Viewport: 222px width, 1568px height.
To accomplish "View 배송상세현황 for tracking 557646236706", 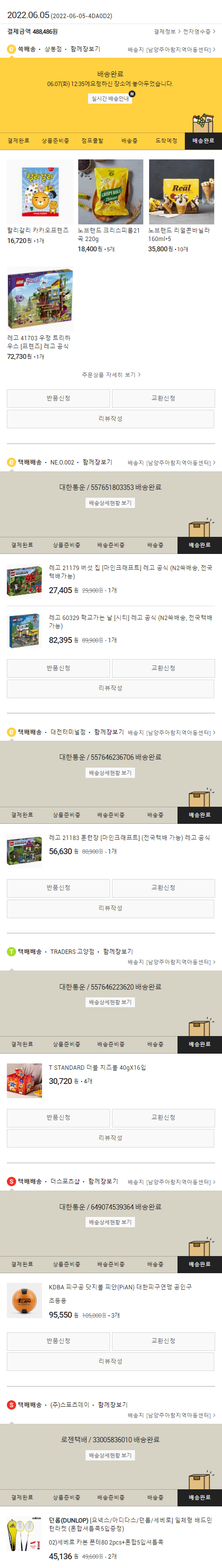I will coord(110,773).
